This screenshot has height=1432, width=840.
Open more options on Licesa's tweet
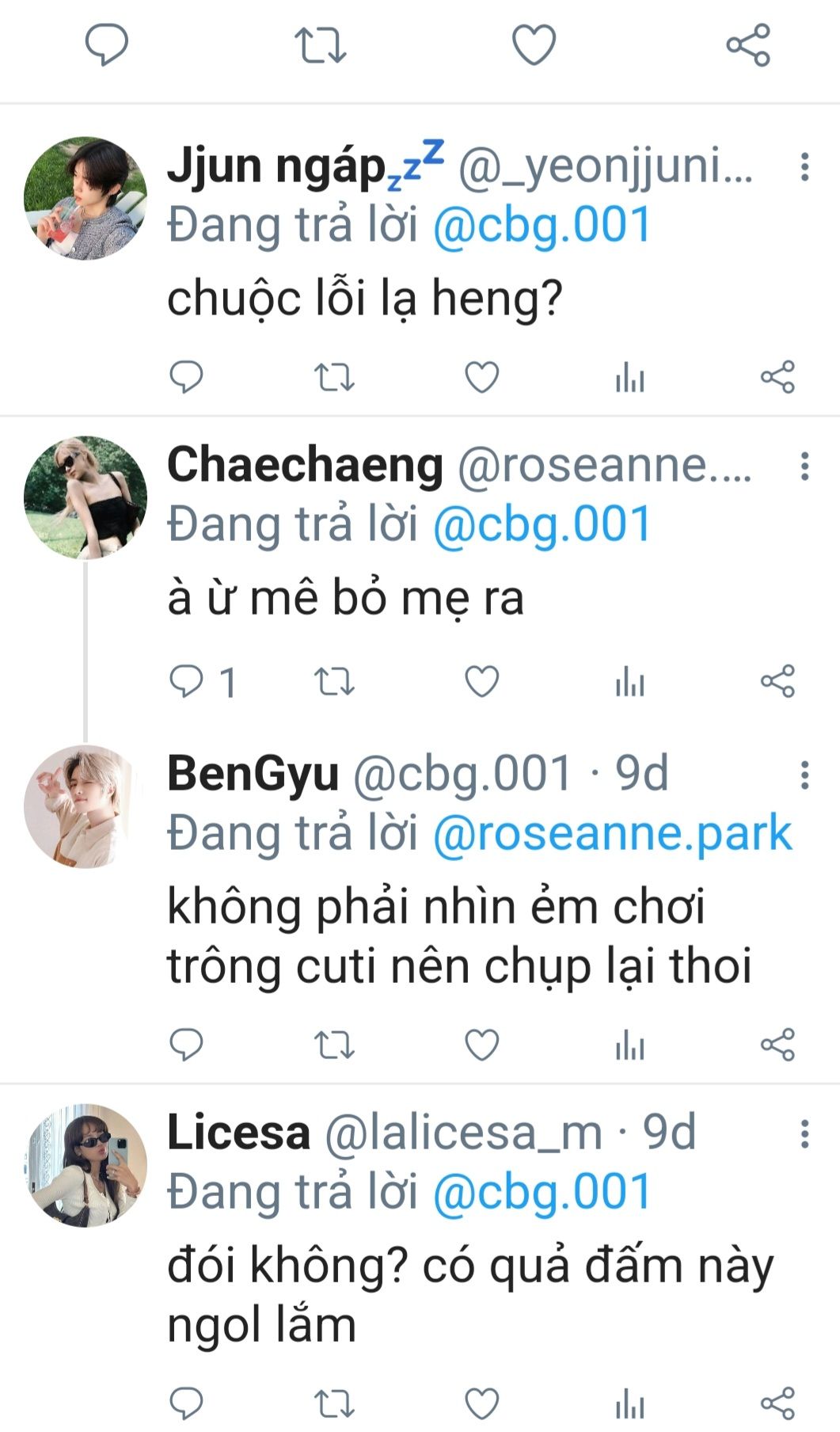click(x=804, y=1133)
